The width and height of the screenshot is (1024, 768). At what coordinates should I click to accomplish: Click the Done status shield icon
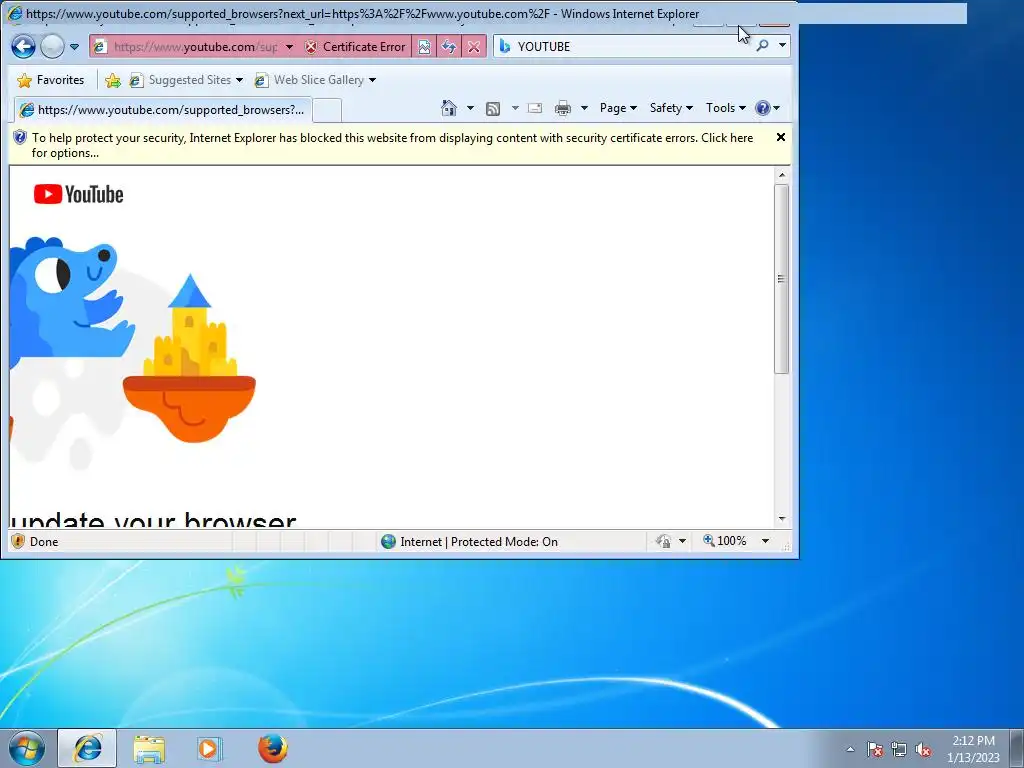coord(18,541)
